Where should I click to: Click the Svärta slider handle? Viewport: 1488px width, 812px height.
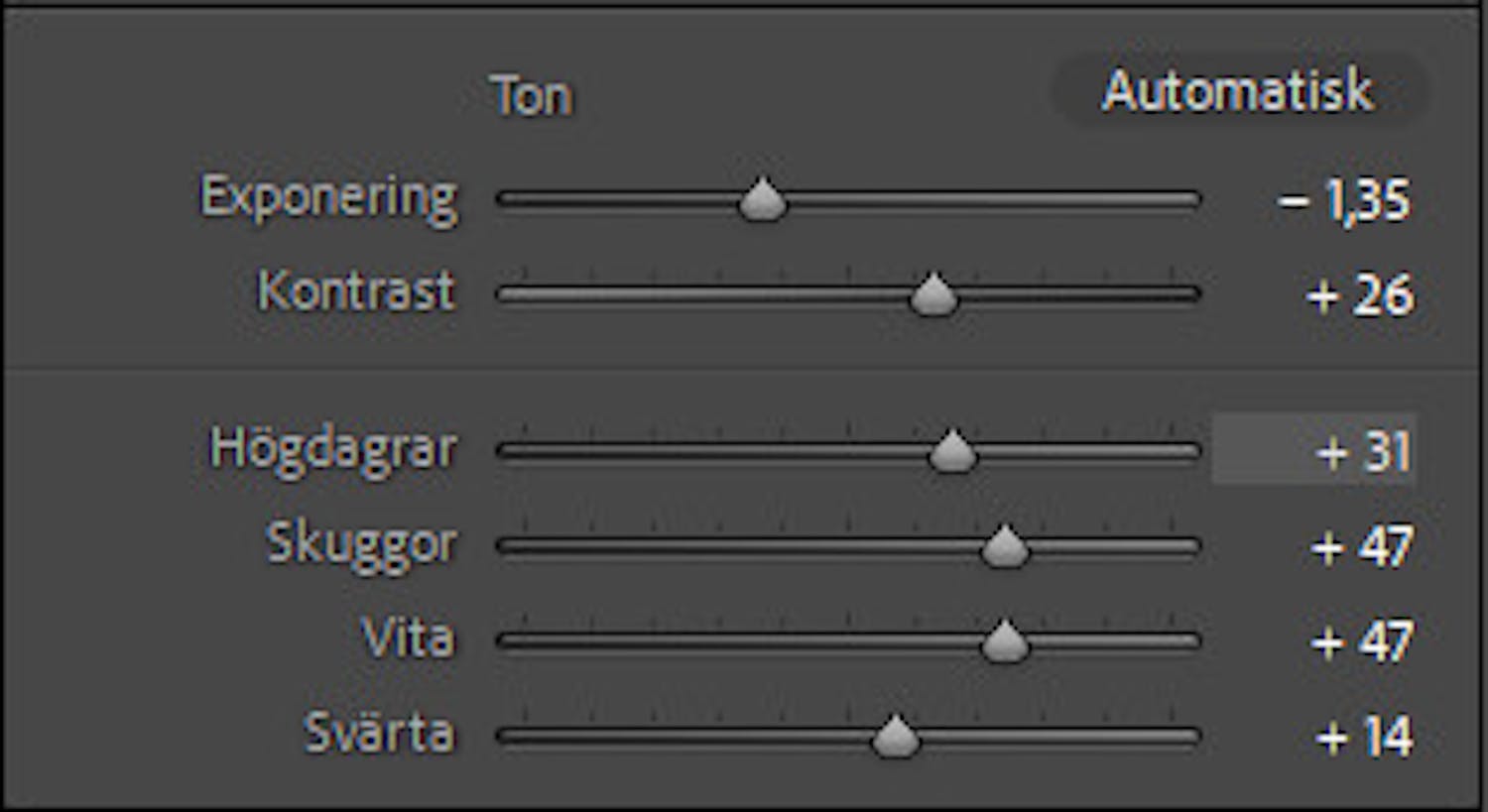895,737
